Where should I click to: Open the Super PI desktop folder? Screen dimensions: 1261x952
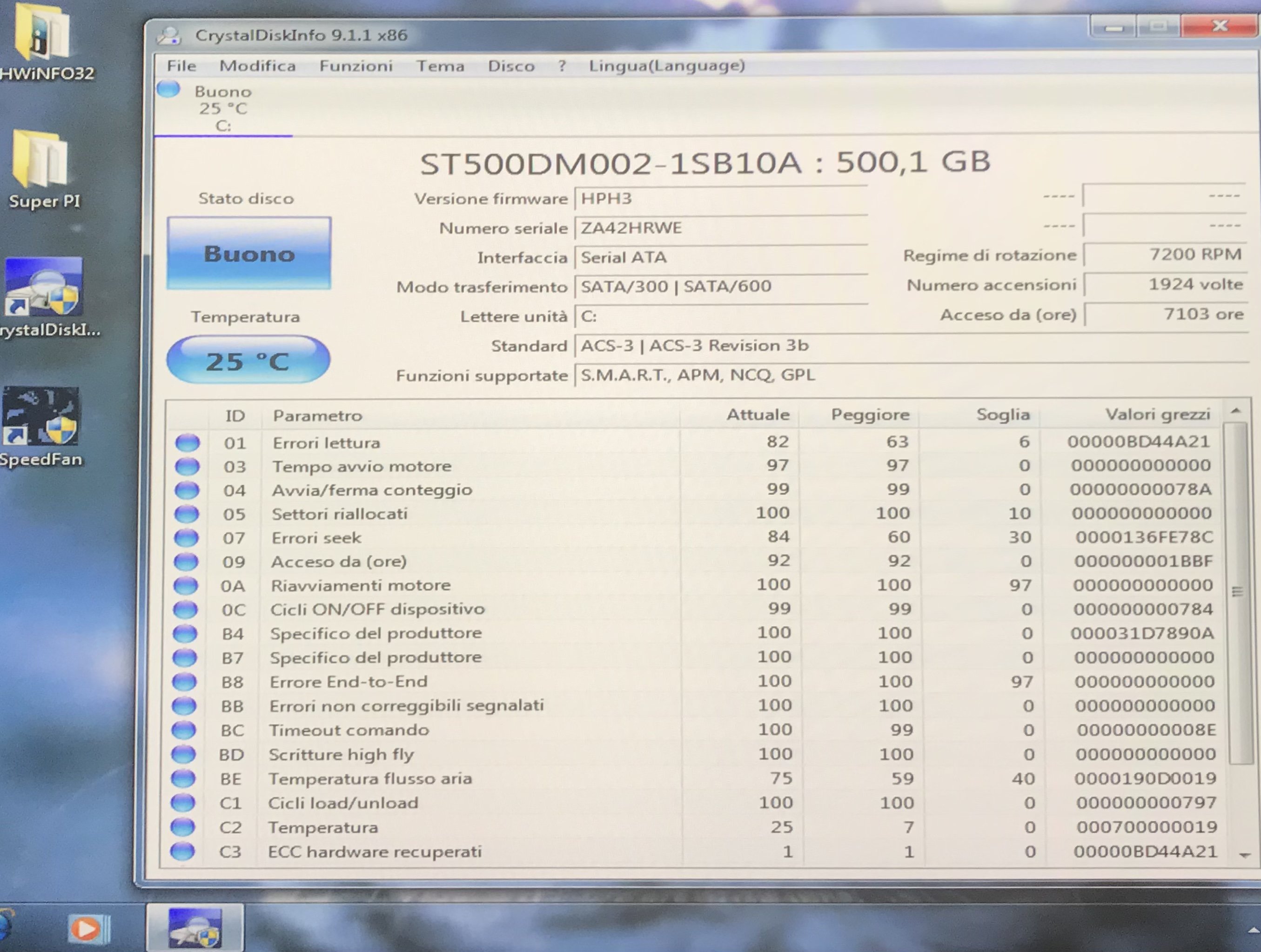(x=41, y=160)
